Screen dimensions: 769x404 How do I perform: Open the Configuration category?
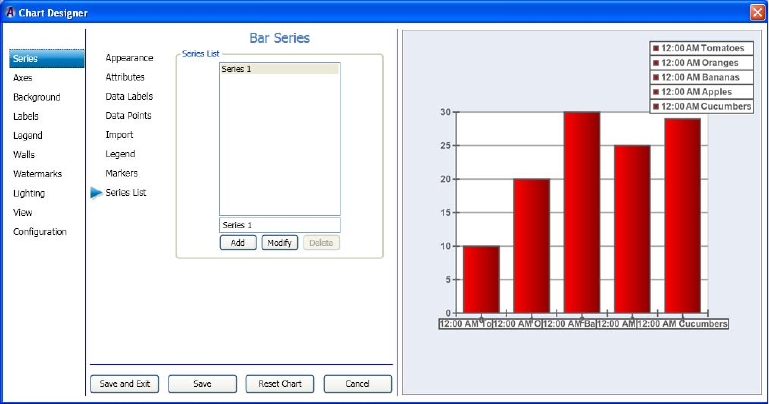(40, 231)
